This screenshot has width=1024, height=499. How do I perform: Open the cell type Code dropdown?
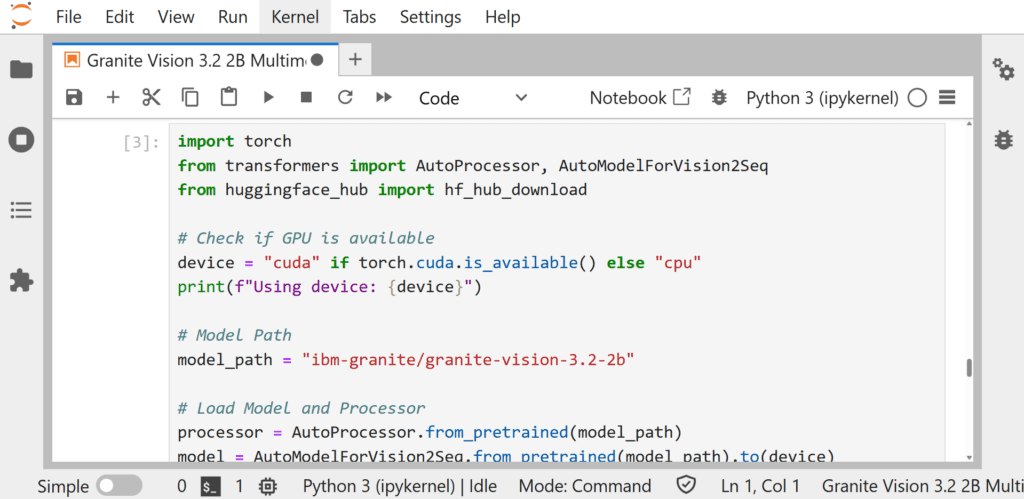[473, 98]
